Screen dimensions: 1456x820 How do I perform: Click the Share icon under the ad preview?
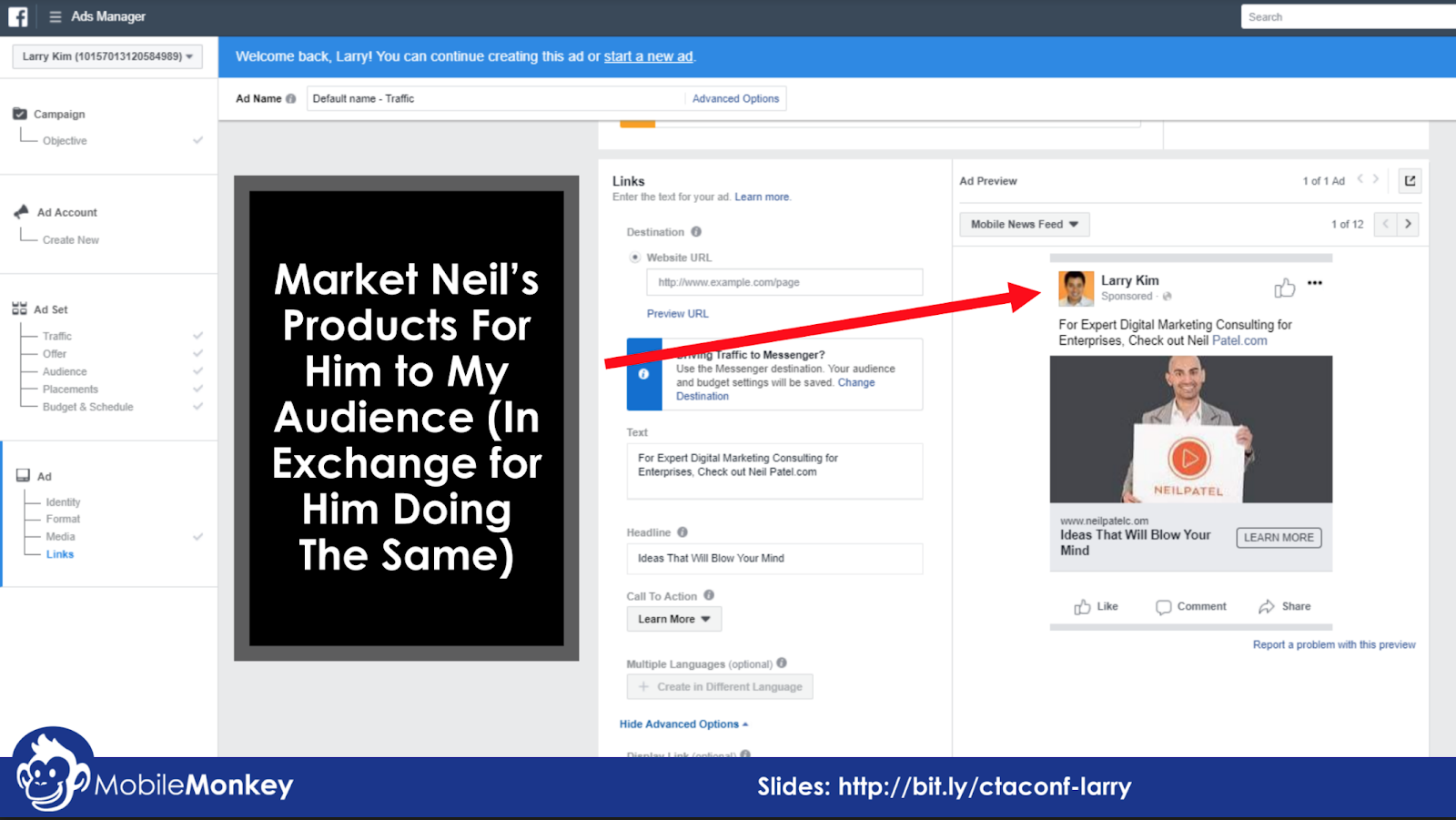[x=1267, y=607]
